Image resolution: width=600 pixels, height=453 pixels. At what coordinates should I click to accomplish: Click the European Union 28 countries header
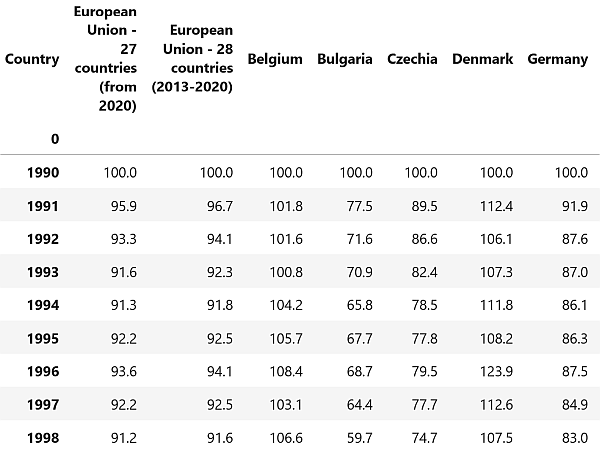tap(192, 59)
